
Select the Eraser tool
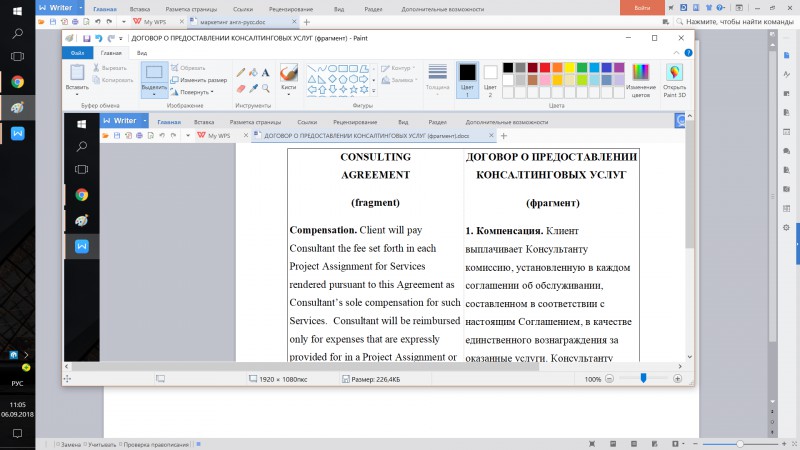[240, 87]
